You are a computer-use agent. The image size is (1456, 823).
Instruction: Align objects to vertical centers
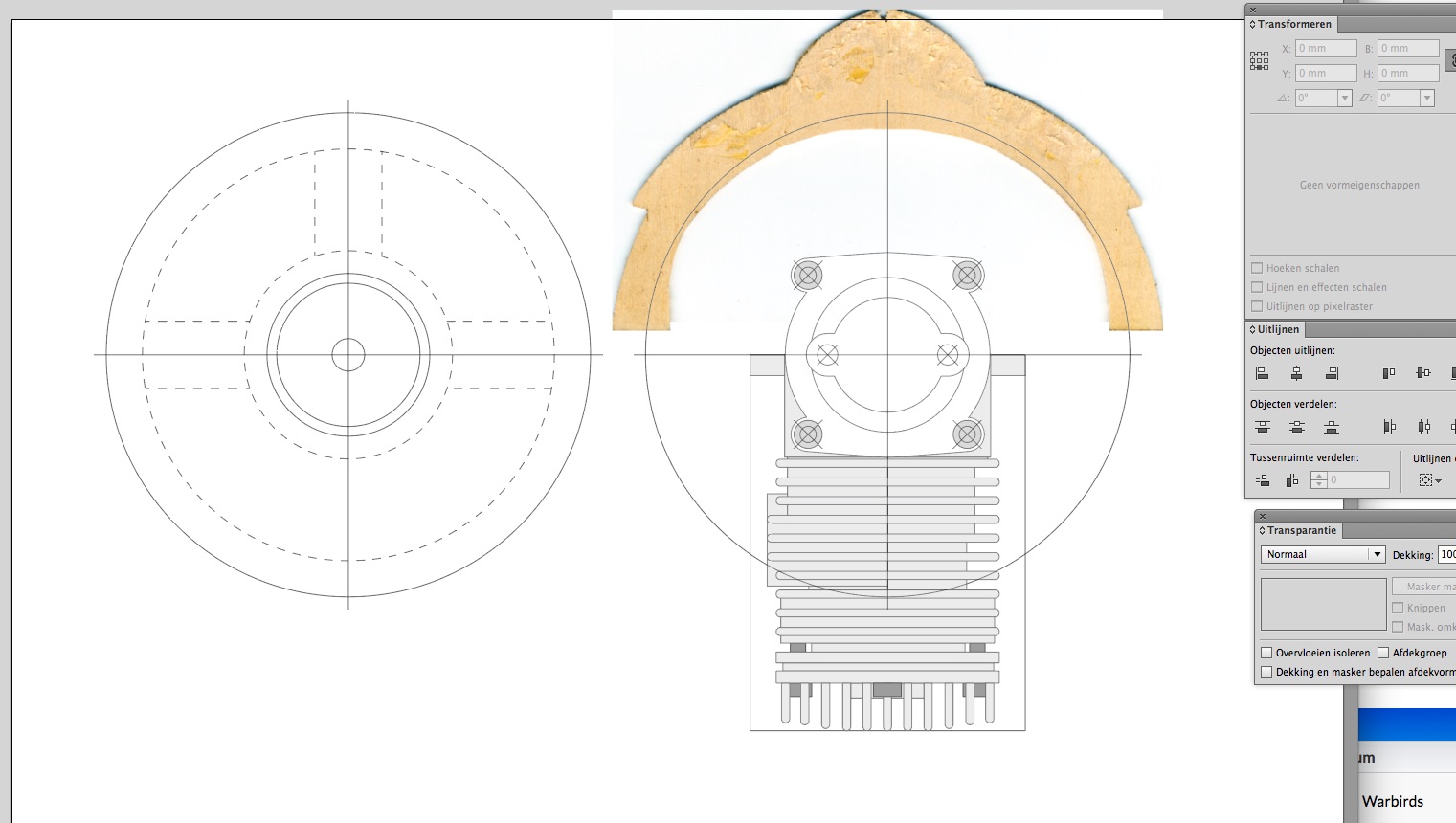point(1423,373)
